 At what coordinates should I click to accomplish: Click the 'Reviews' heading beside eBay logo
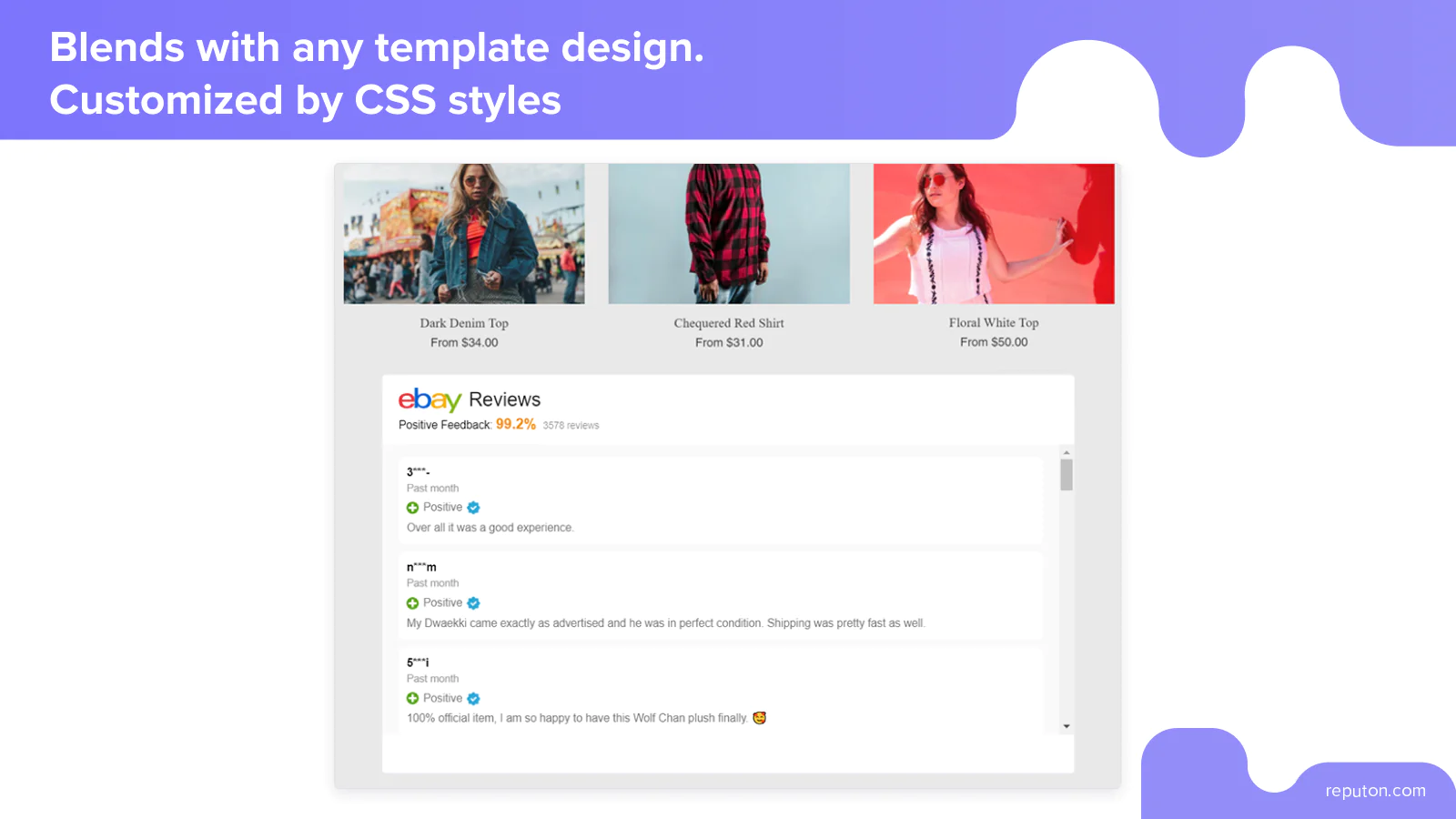tap(504, 399)
